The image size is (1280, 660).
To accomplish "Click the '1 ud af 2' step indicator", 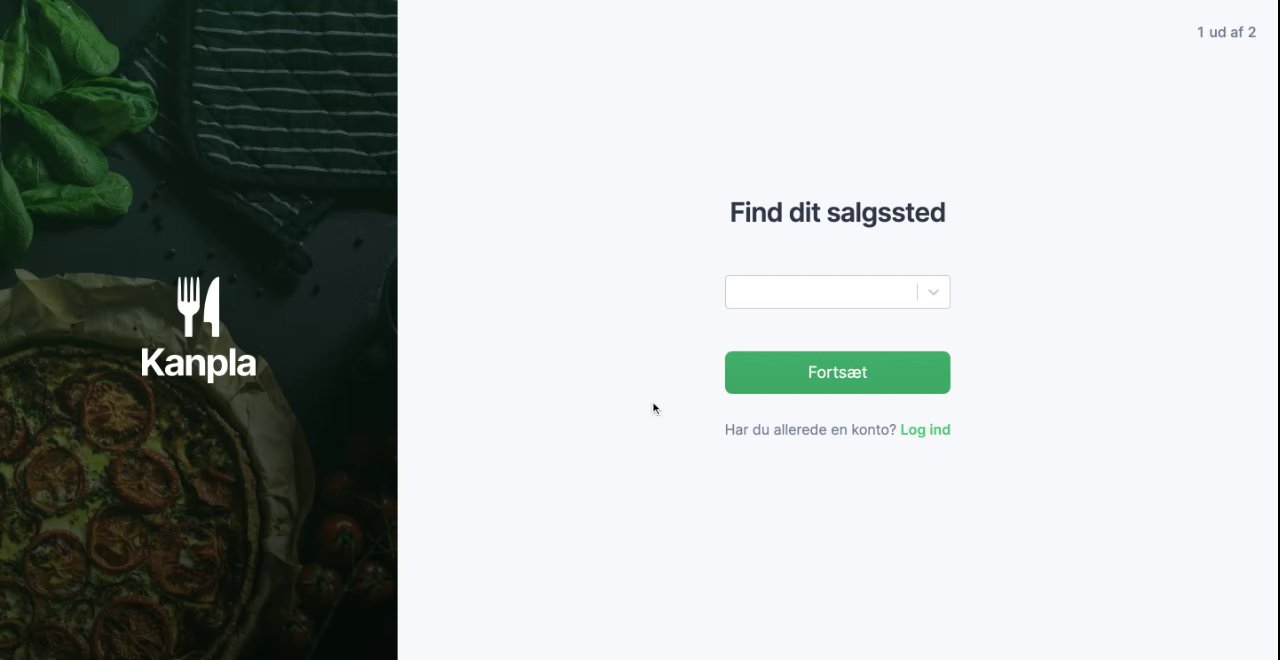I will (1226, 32).
